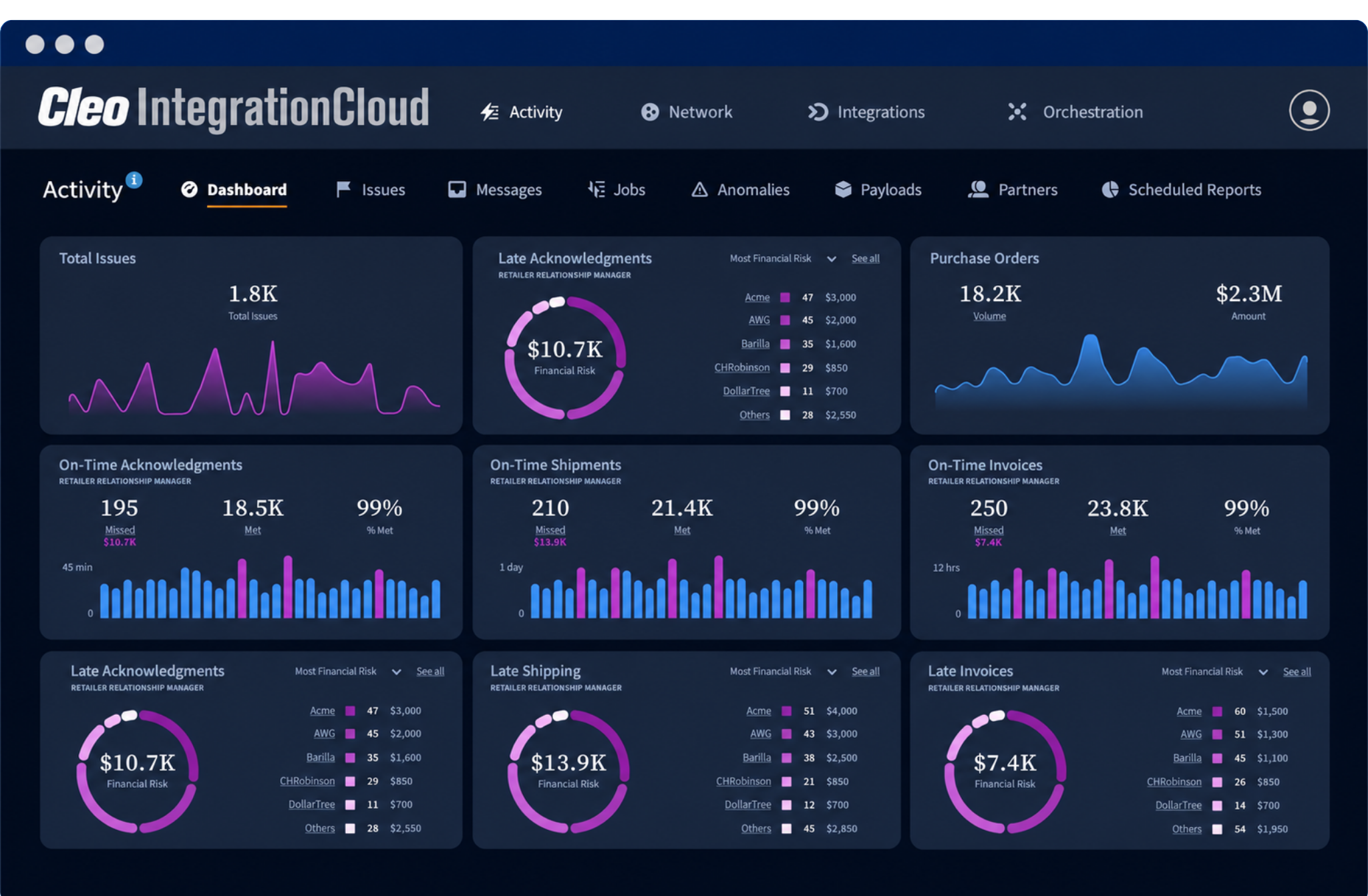Click the $2.3M Amount value
1368x896 pixels.
tap(1248, 294)
